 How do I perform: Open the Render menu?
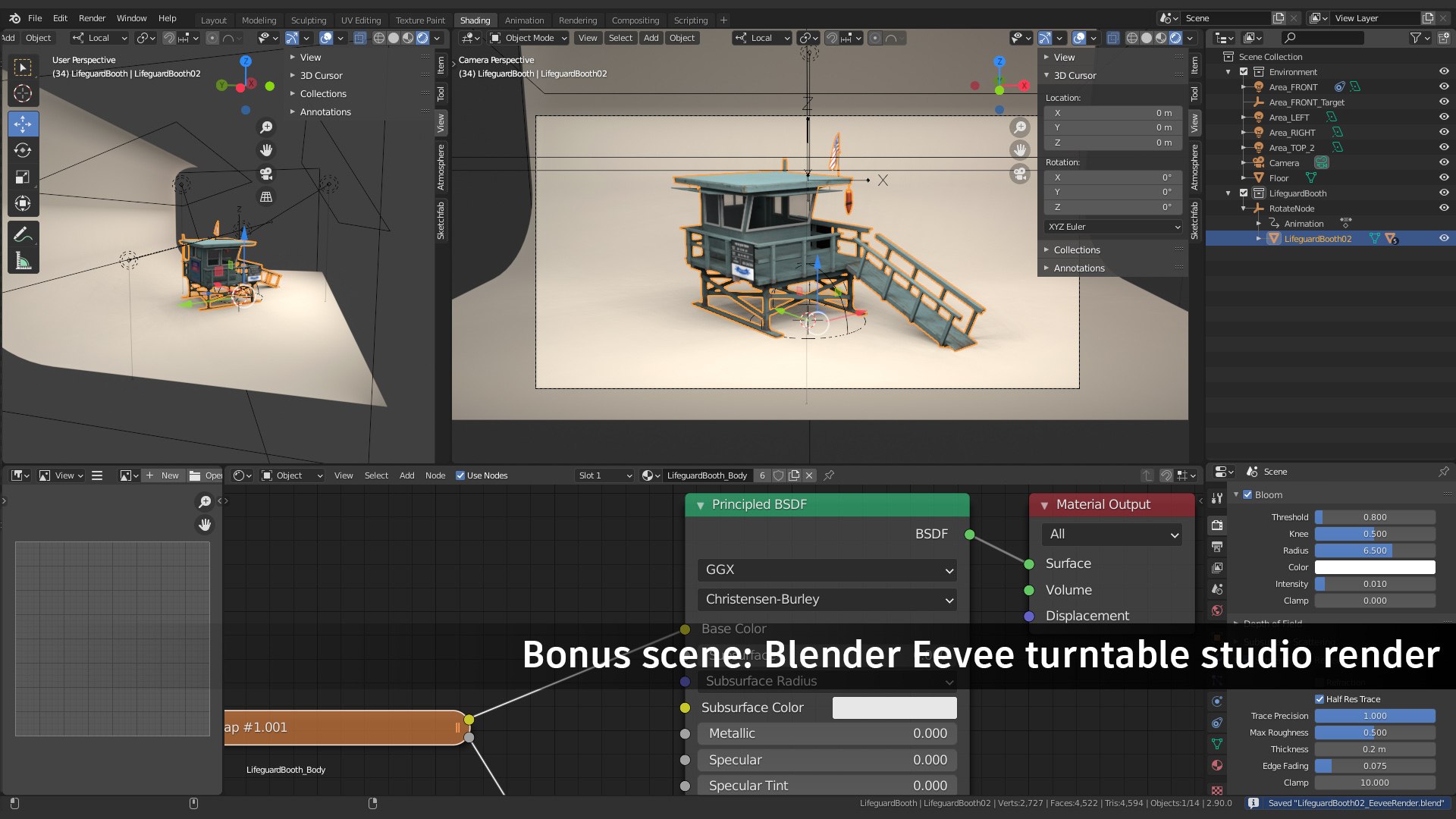92,18
